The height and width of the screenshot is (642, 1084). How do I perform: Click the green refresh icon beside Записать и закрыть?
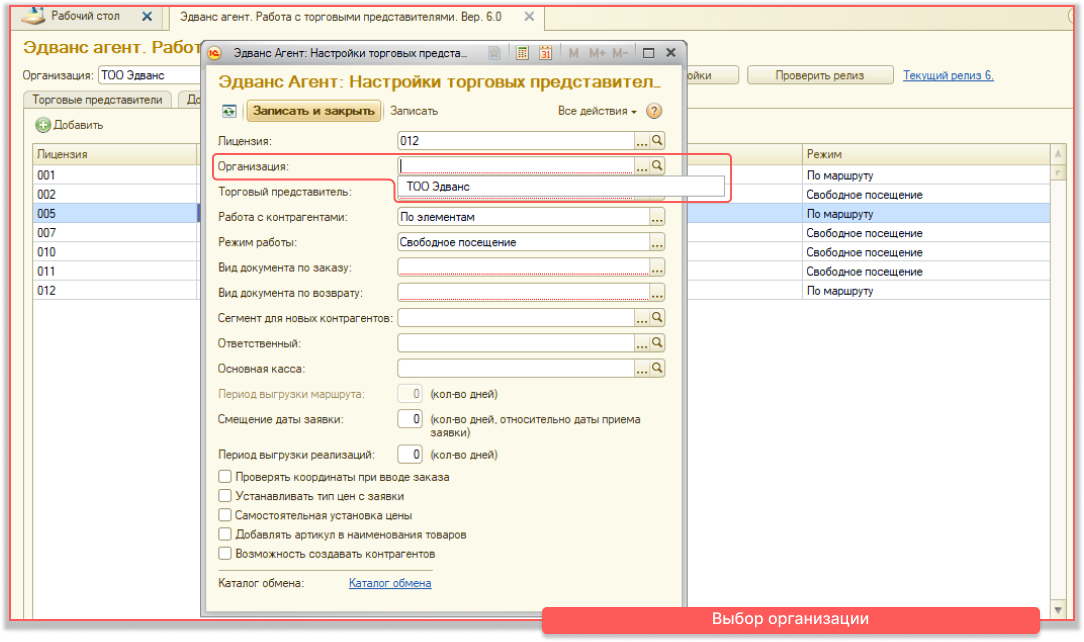pyautogui.click(x=229, y=111)
